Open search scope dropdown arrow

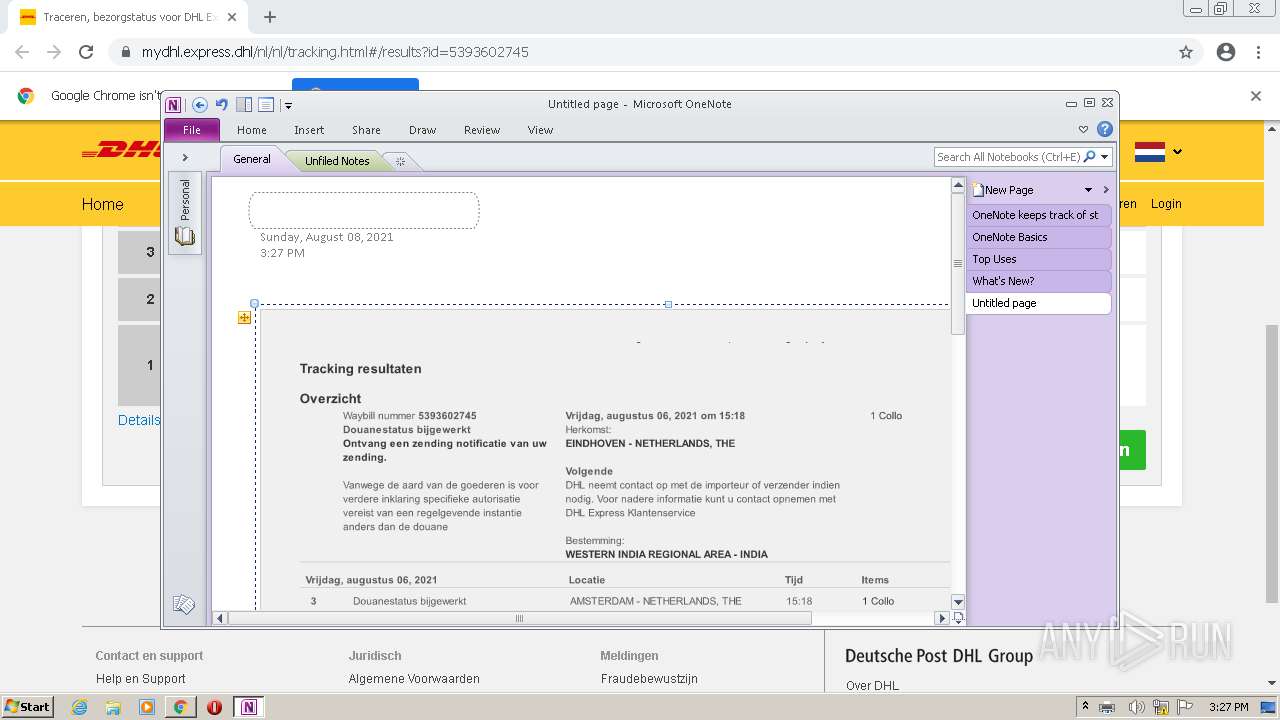pyautogui.click(x=1105, y=157)
